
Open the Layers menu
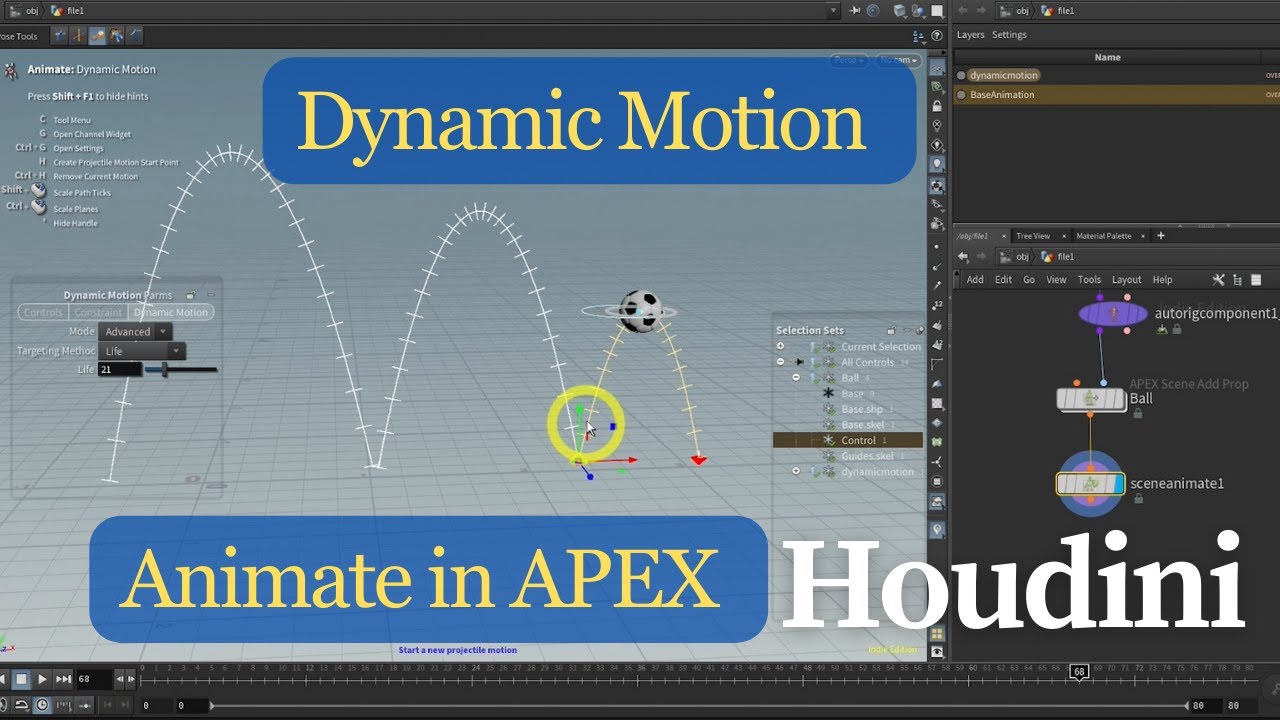coord(971,35)
